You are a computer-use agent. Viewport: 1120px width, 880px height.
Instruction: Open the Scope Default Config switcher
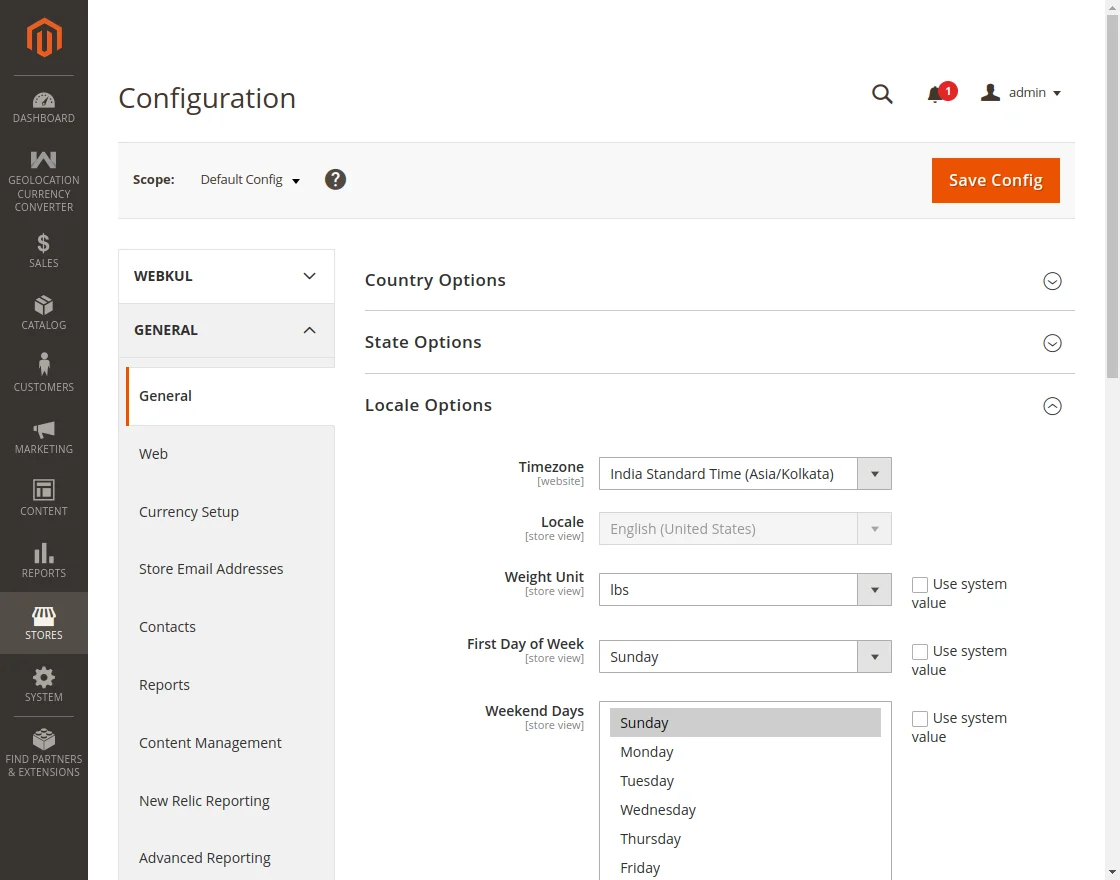250,180
